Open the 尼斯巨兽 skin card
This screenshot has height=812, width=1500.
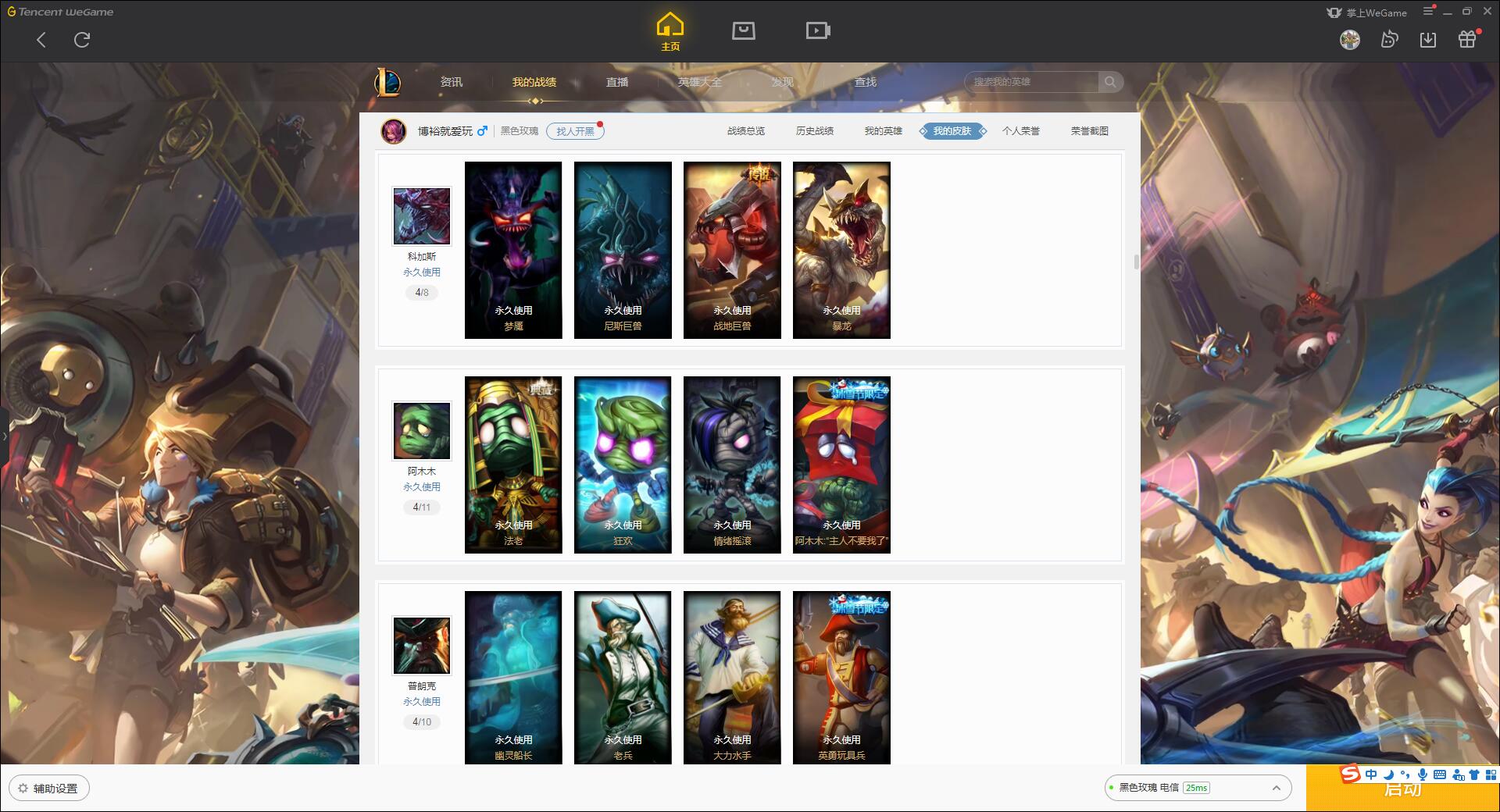pos(623,250)
